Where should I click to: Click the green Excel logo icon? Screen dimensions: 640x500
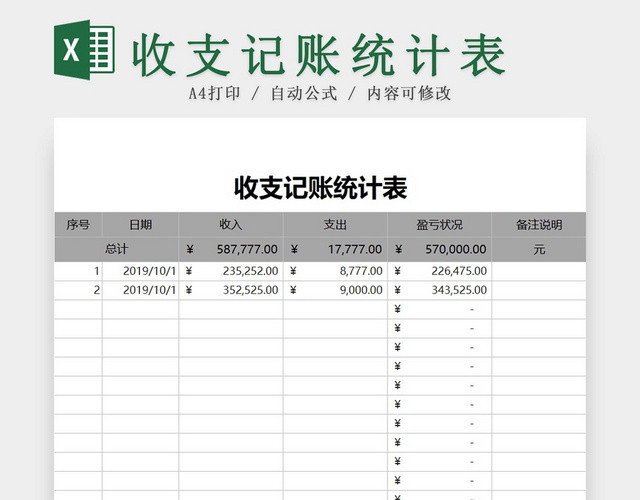coord(84,50)
